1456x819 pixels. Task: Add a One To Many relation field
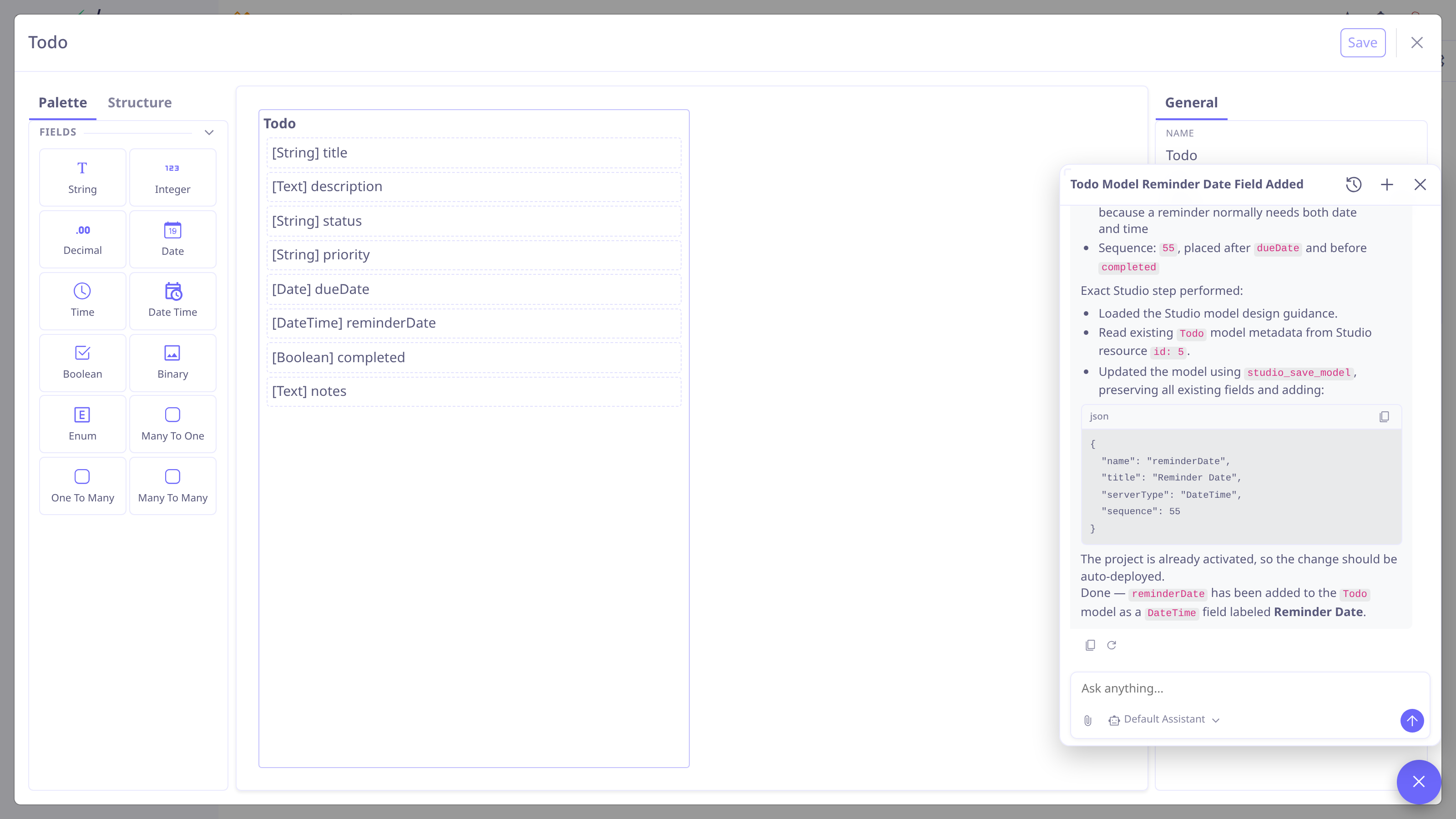[x=82, y=485]
